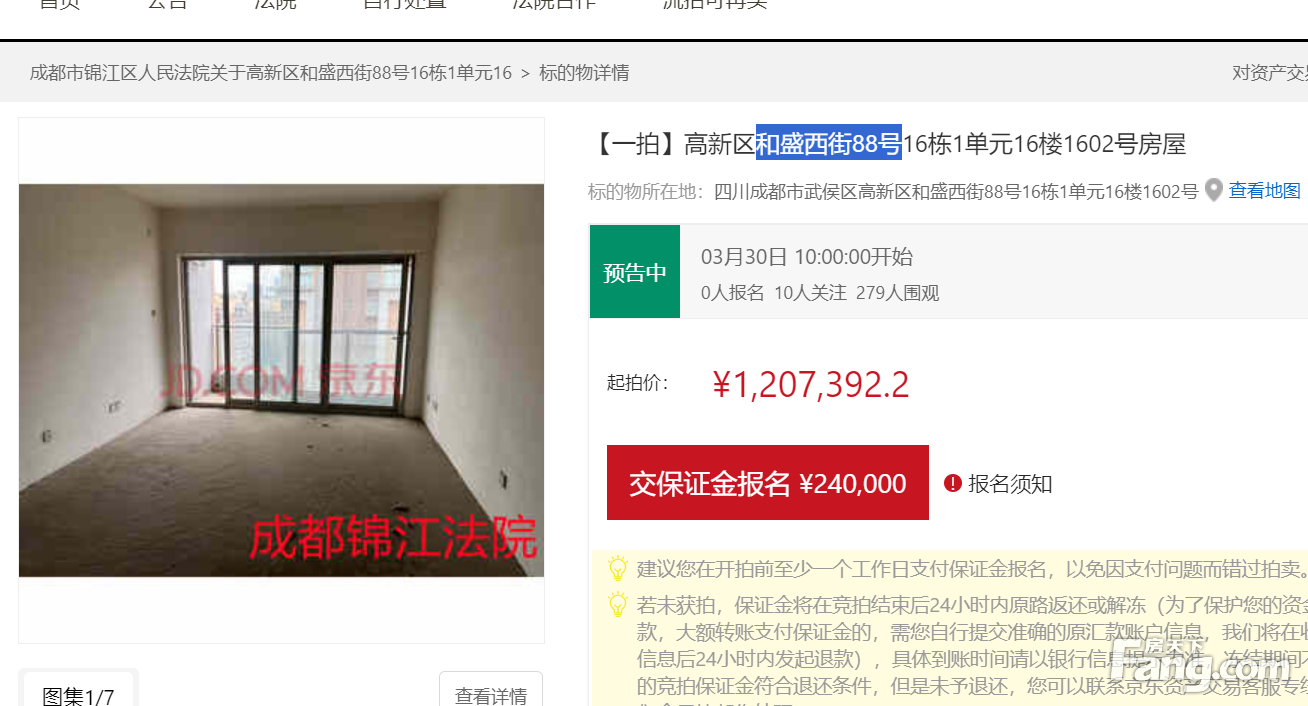
Task: Open the 查看地图 map link
Action: pyautogui.click(x=1264, y=191)
